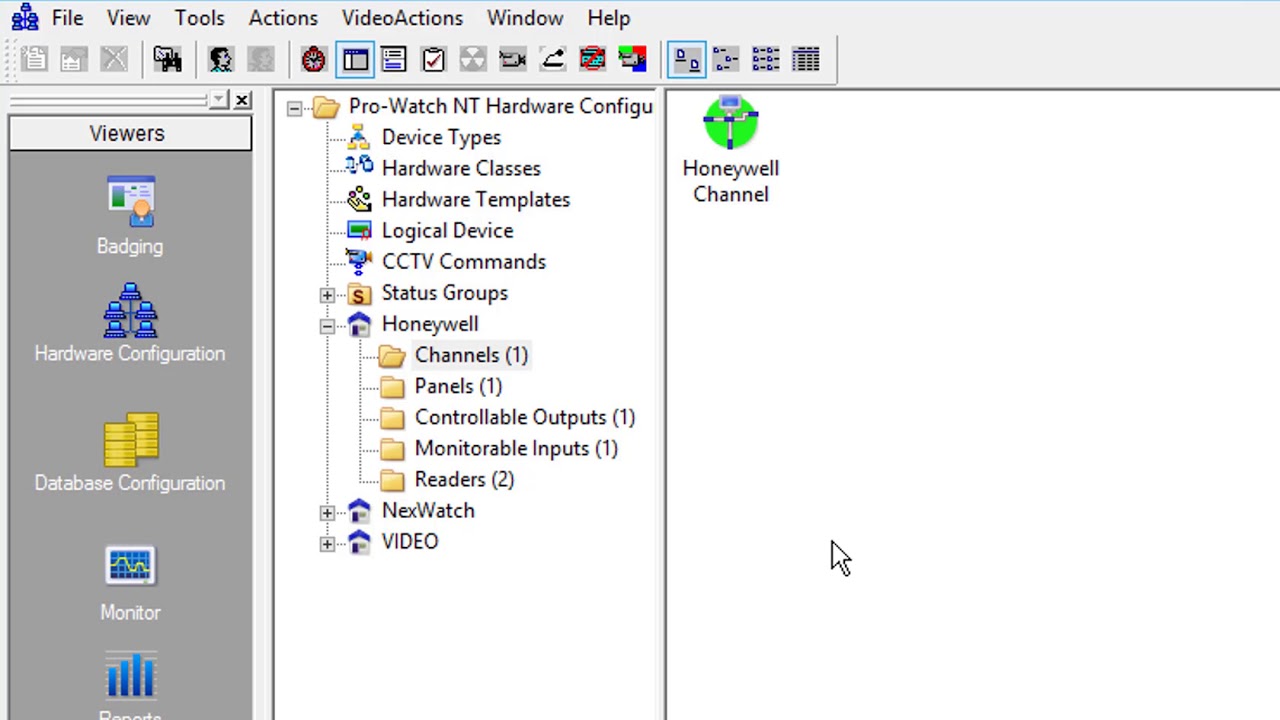Click the alarm clock toolbar icon
The height and width of the screenshot is (720, 1280).
[x=313, y=59]
